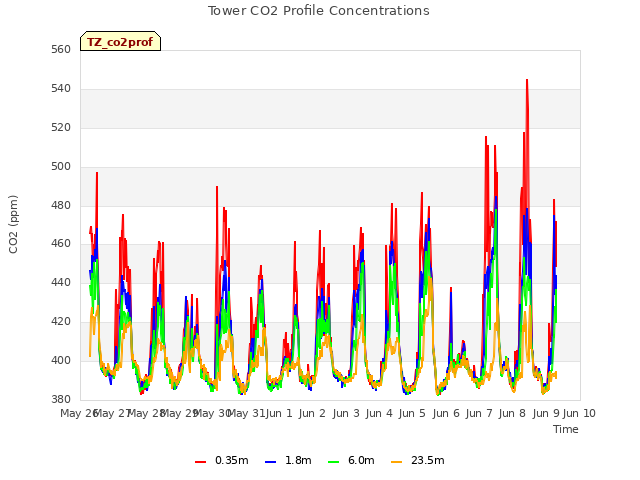
Task: Click the 540 y-axis tick label
Action: click(x=61, y=89)
